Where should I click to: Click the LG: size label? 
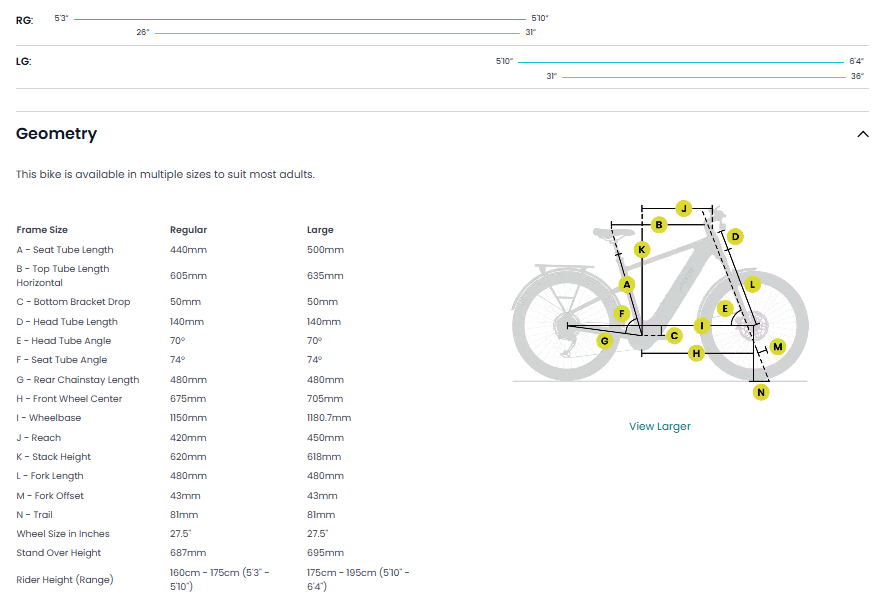point(24,61)
